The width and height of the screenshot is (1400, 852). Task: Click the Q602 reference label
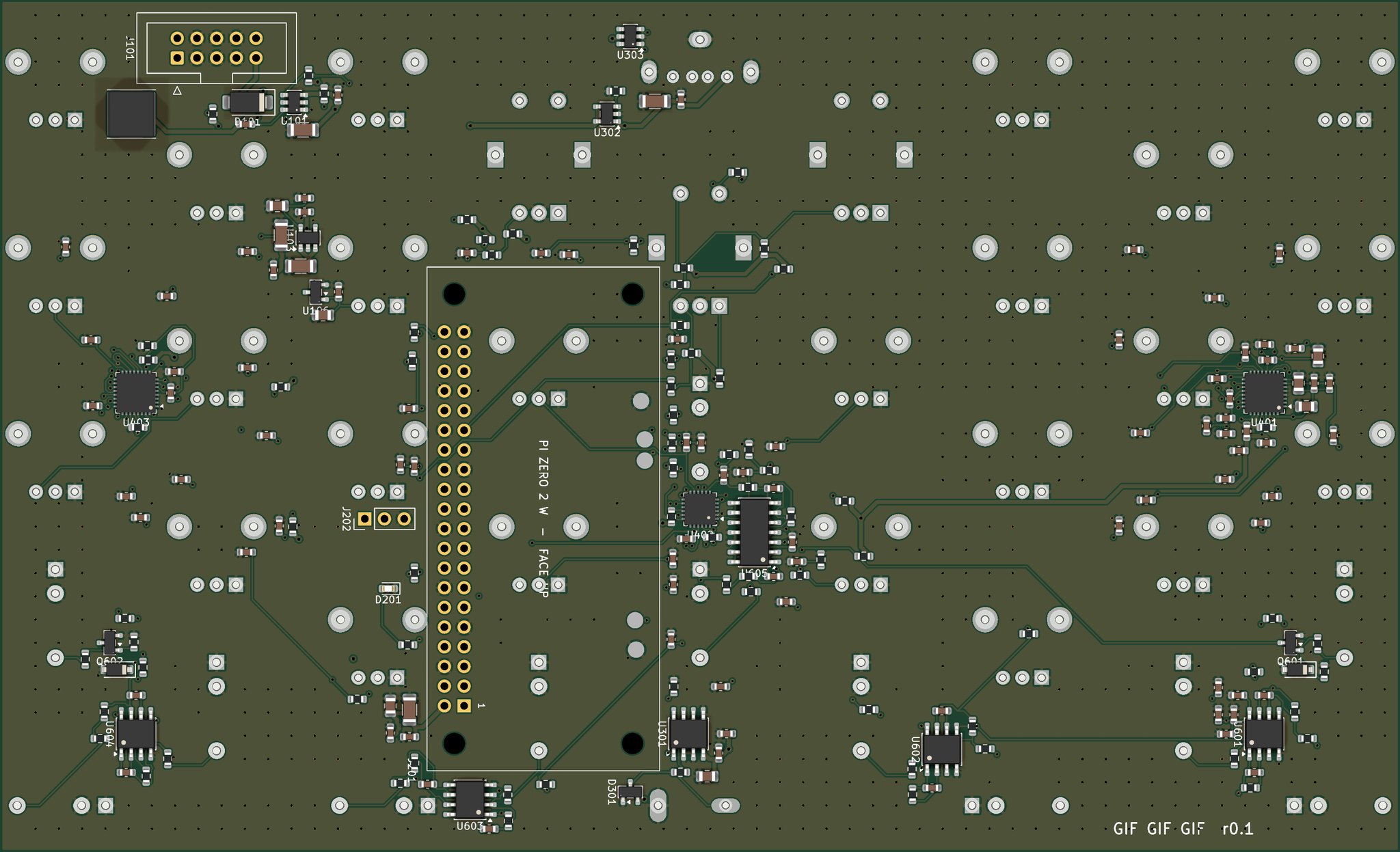click(109, 661)
